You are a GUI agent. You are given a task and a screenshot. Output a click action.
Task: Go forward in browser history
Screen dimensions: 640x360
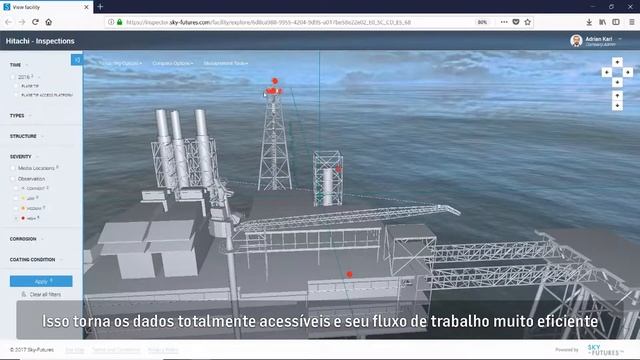(22, 22)
